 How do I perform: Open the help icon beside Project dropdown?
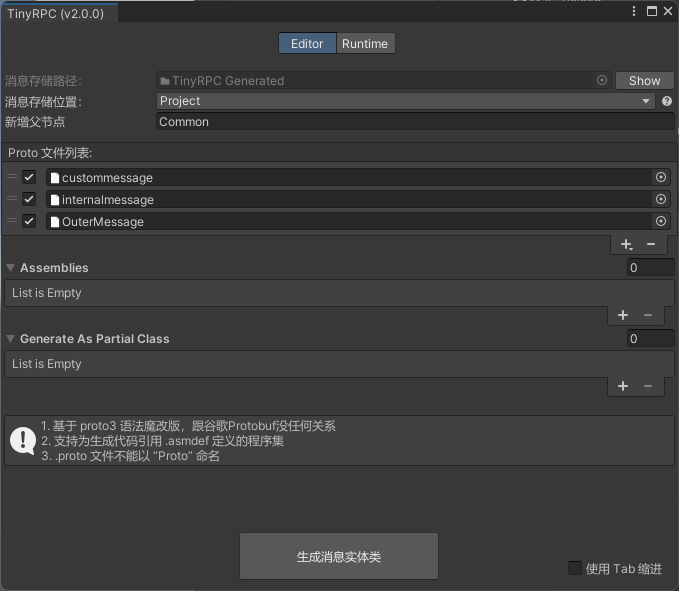[x=667, y=101]
